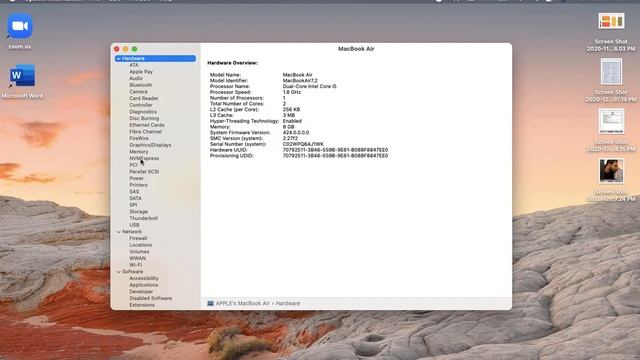Click the Model Identifier value MacBookAir7,2
Viewport: 640px width, 360px height.
tap(300, 81)
